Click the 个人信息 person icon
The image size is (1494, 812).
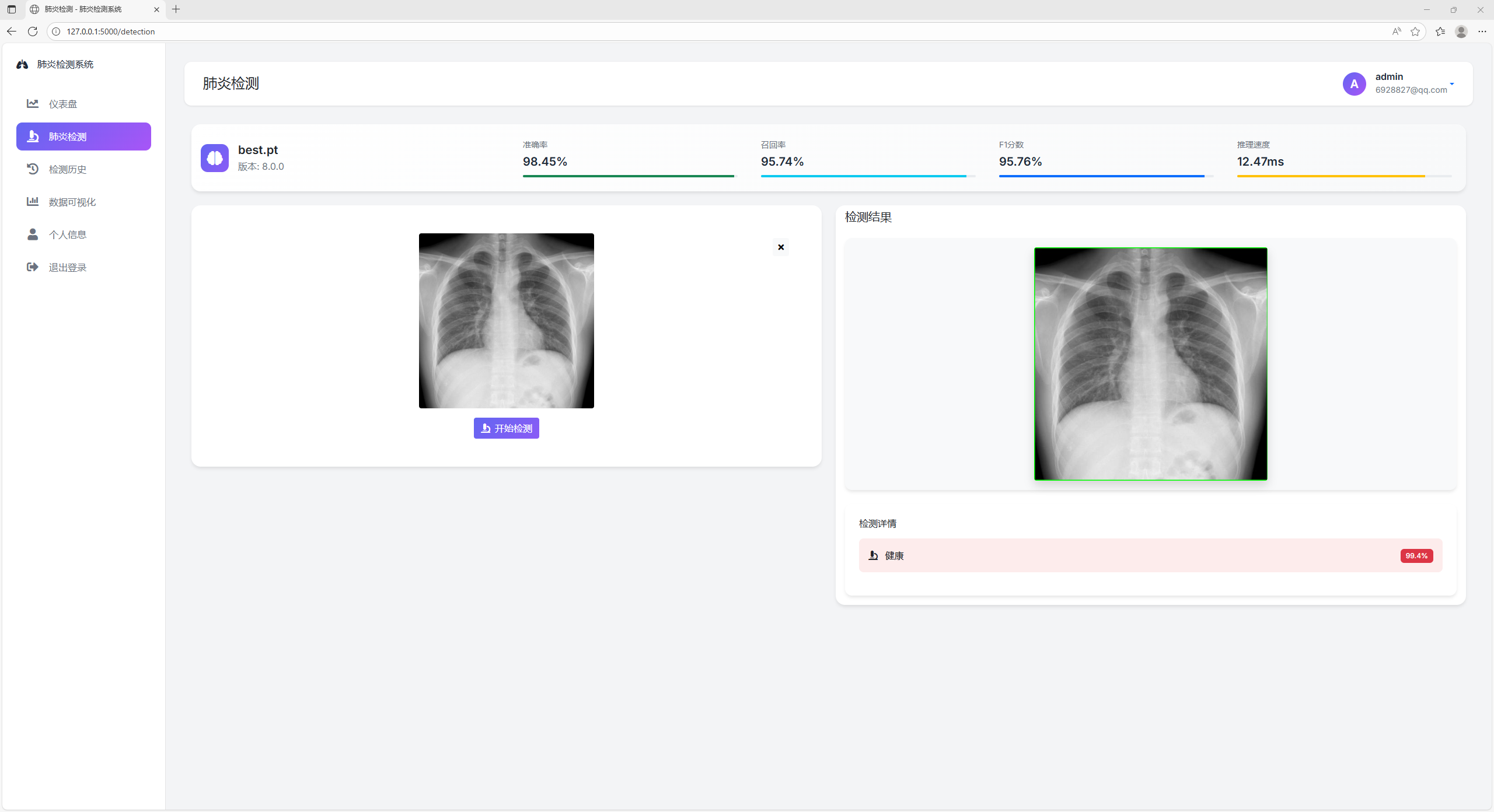33,235
